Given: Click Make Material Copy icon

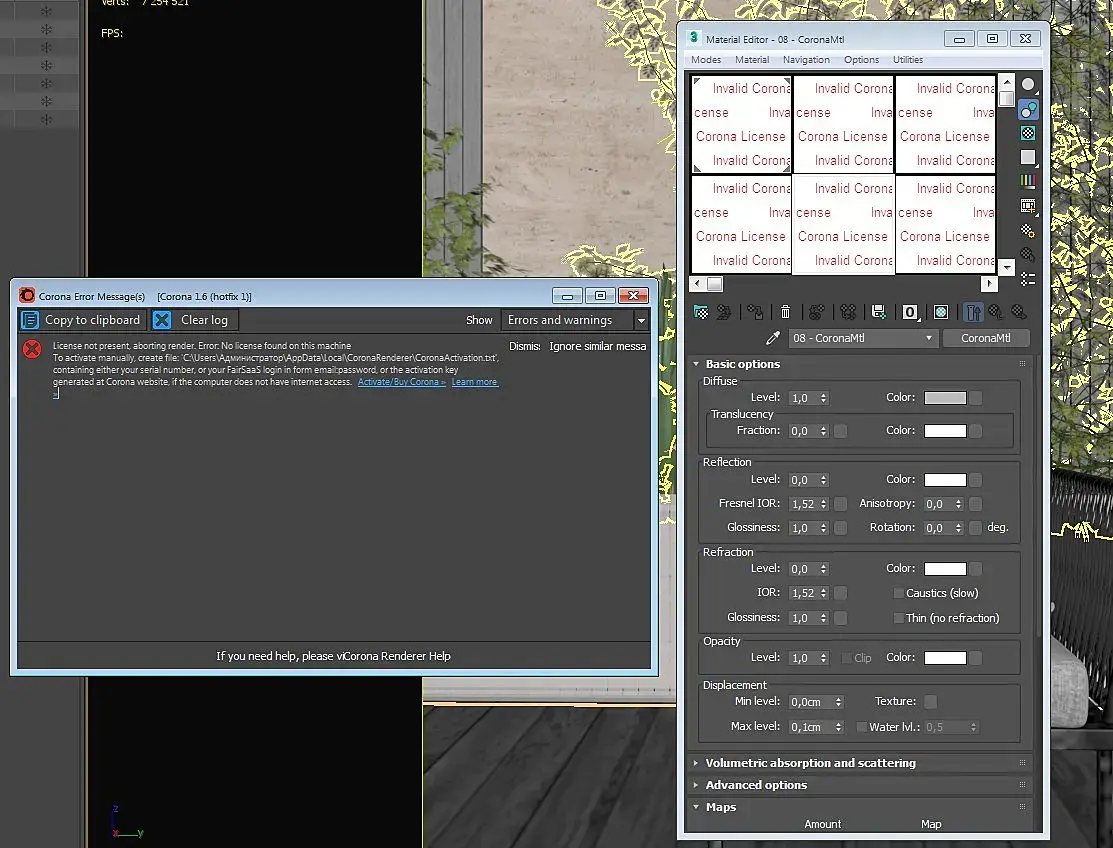Looking at the screenshot, I should point(816,312).
